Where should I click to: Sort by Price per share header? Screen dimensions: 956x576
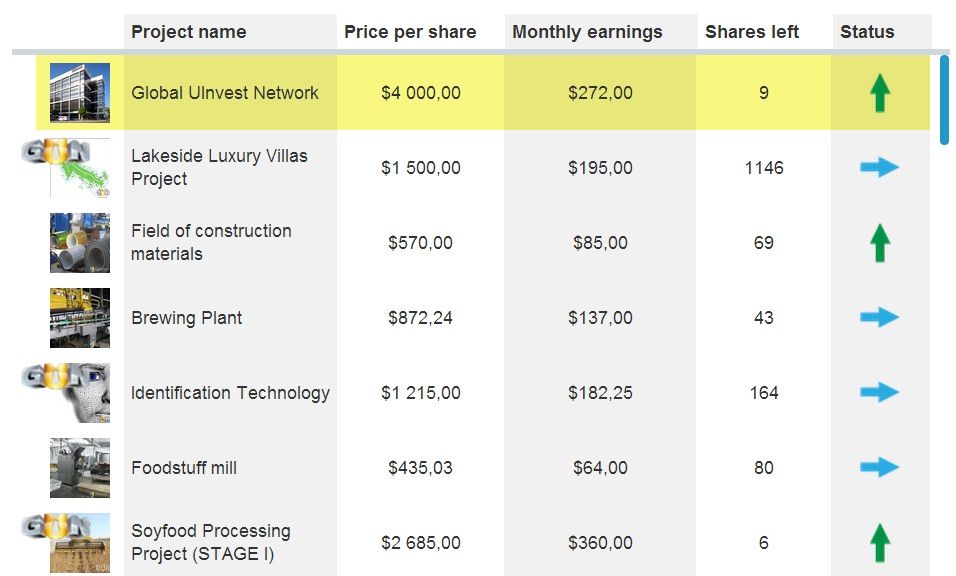click(x=410, y=32)
